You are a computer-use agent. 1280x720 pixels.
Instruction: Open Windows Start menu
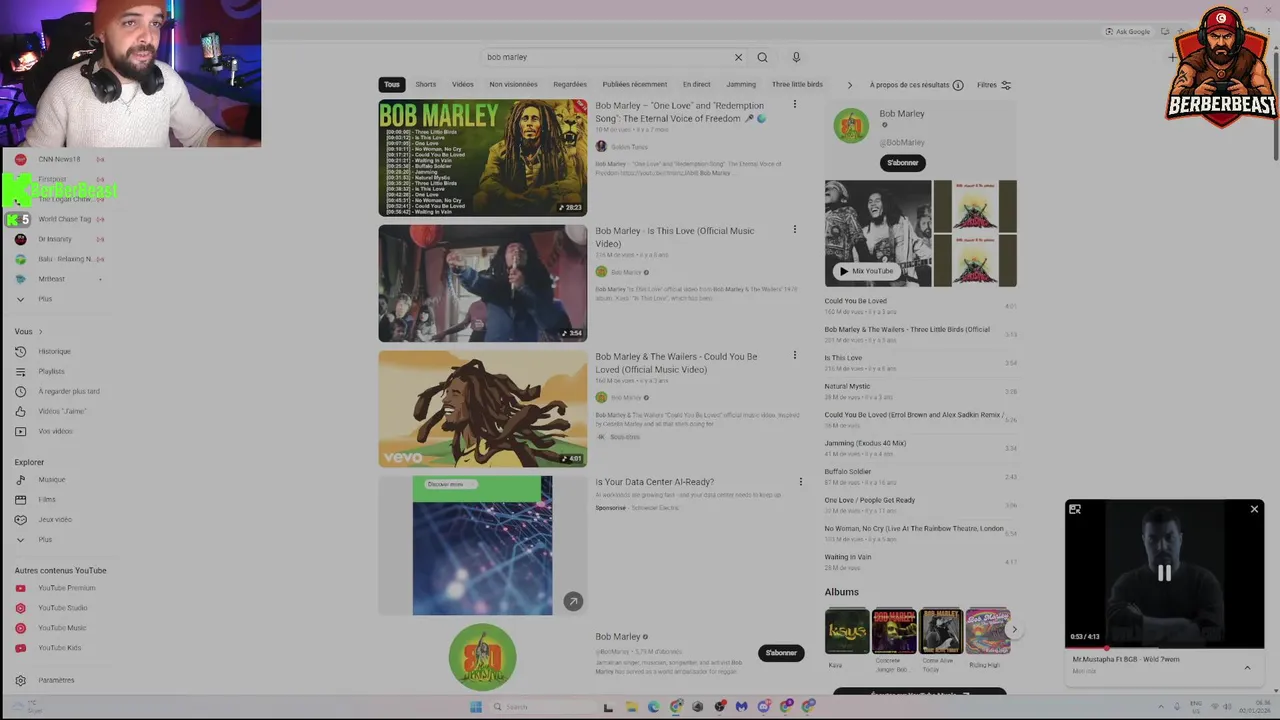(476, 707)
